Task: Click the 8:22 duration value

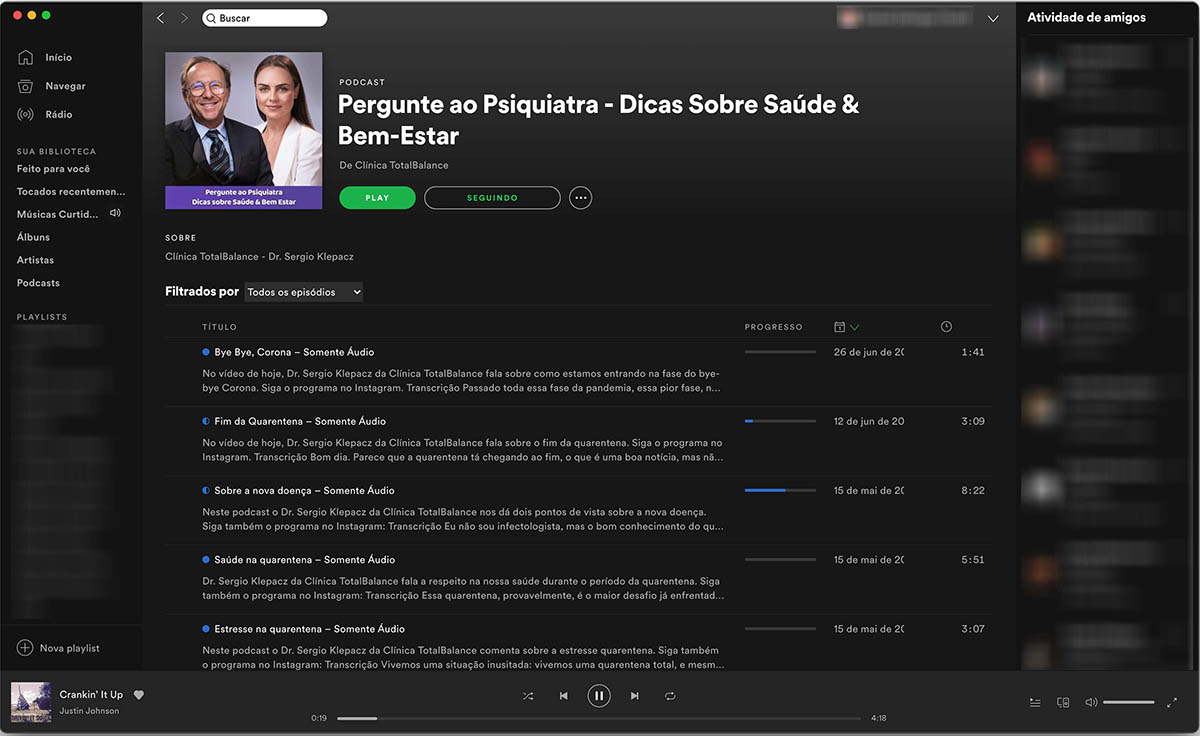Action: [x=973, y=490]
